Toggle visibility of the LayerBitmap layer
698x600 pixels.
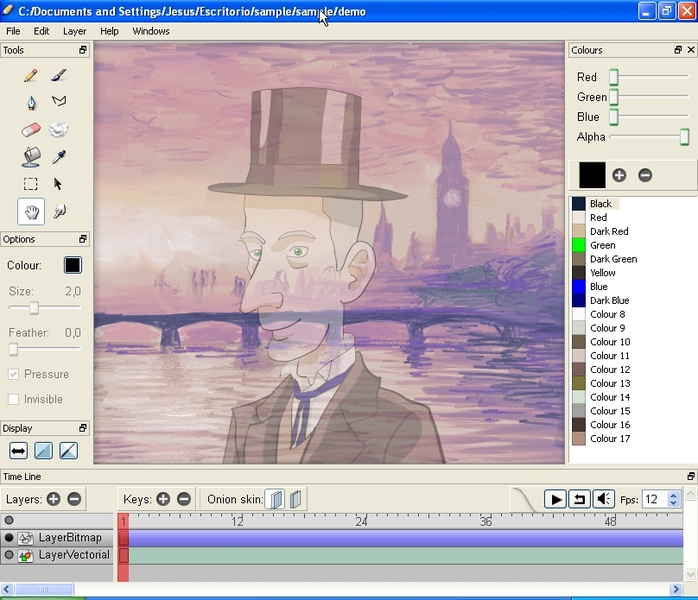tap(9, 538)
